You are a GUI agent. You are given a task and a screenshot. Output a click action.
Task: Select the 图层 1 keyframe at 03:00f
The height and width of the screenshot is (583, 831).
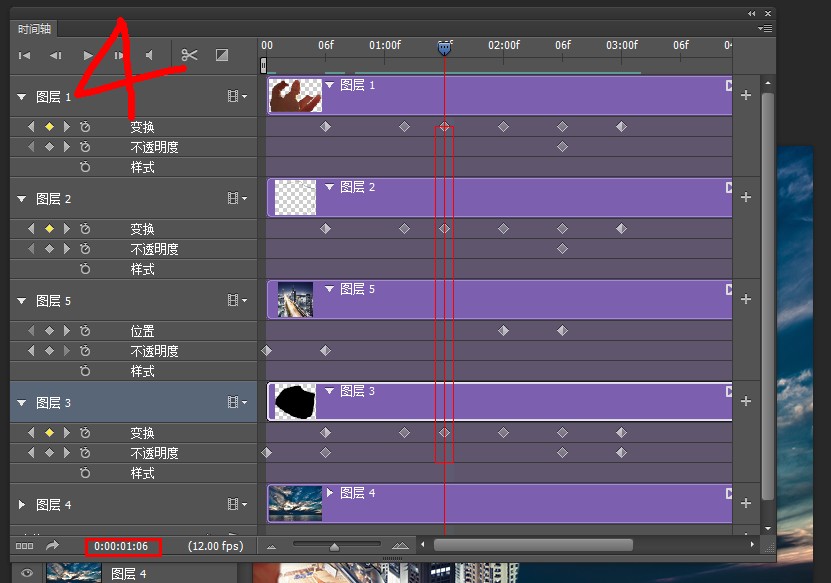tap(622, 127)
